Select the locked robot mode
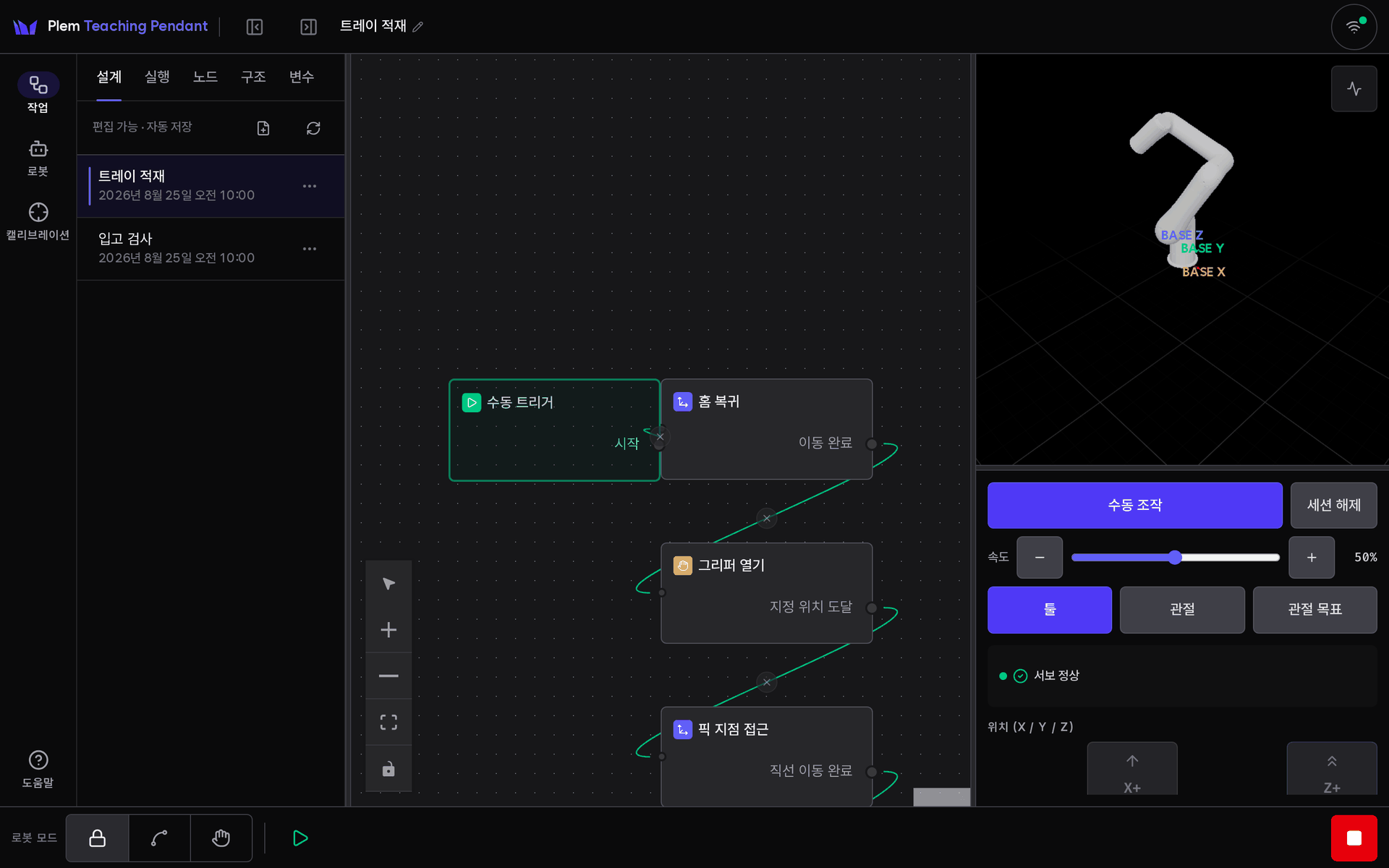The height and width of the screenshot is (868, 1389). click(98, 838)
